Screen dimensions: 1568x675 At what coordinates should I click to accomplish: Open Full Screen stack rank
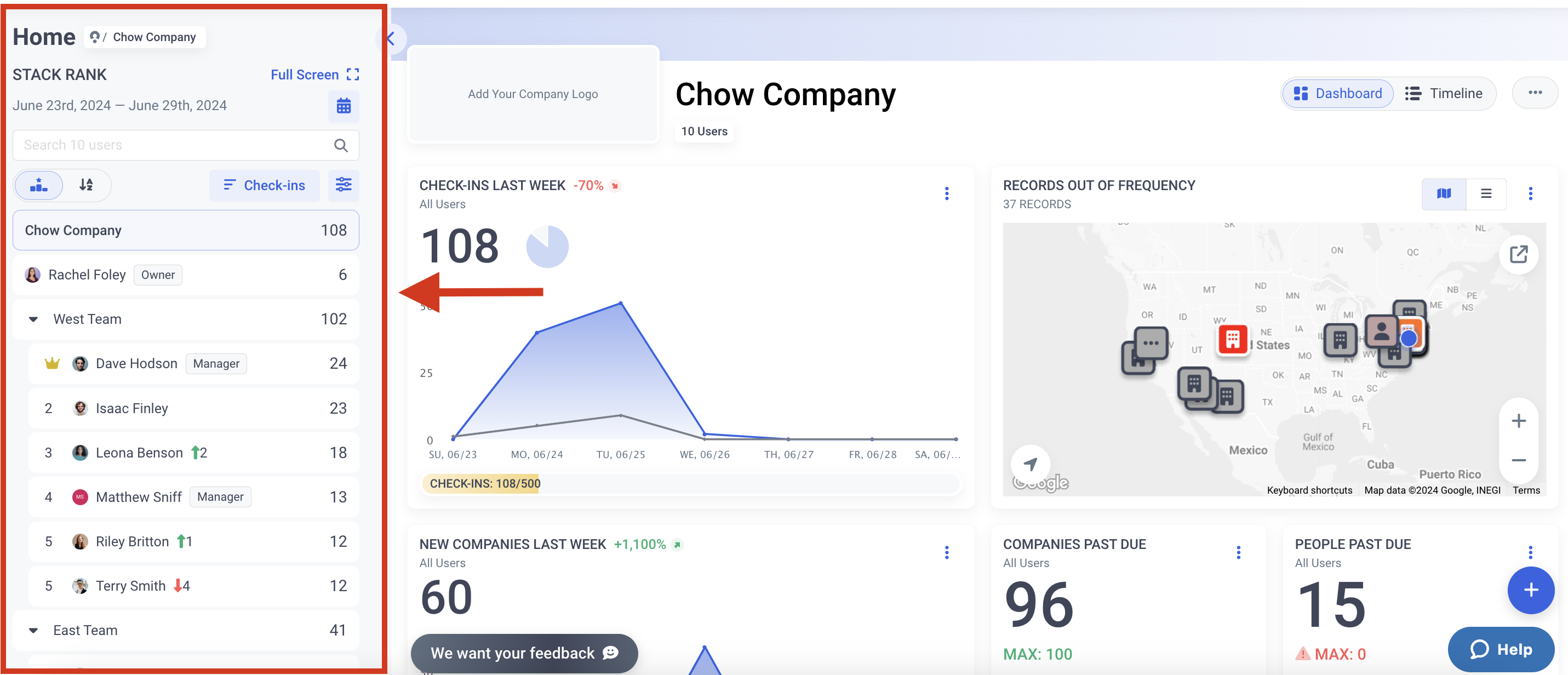tap(314, 75)
